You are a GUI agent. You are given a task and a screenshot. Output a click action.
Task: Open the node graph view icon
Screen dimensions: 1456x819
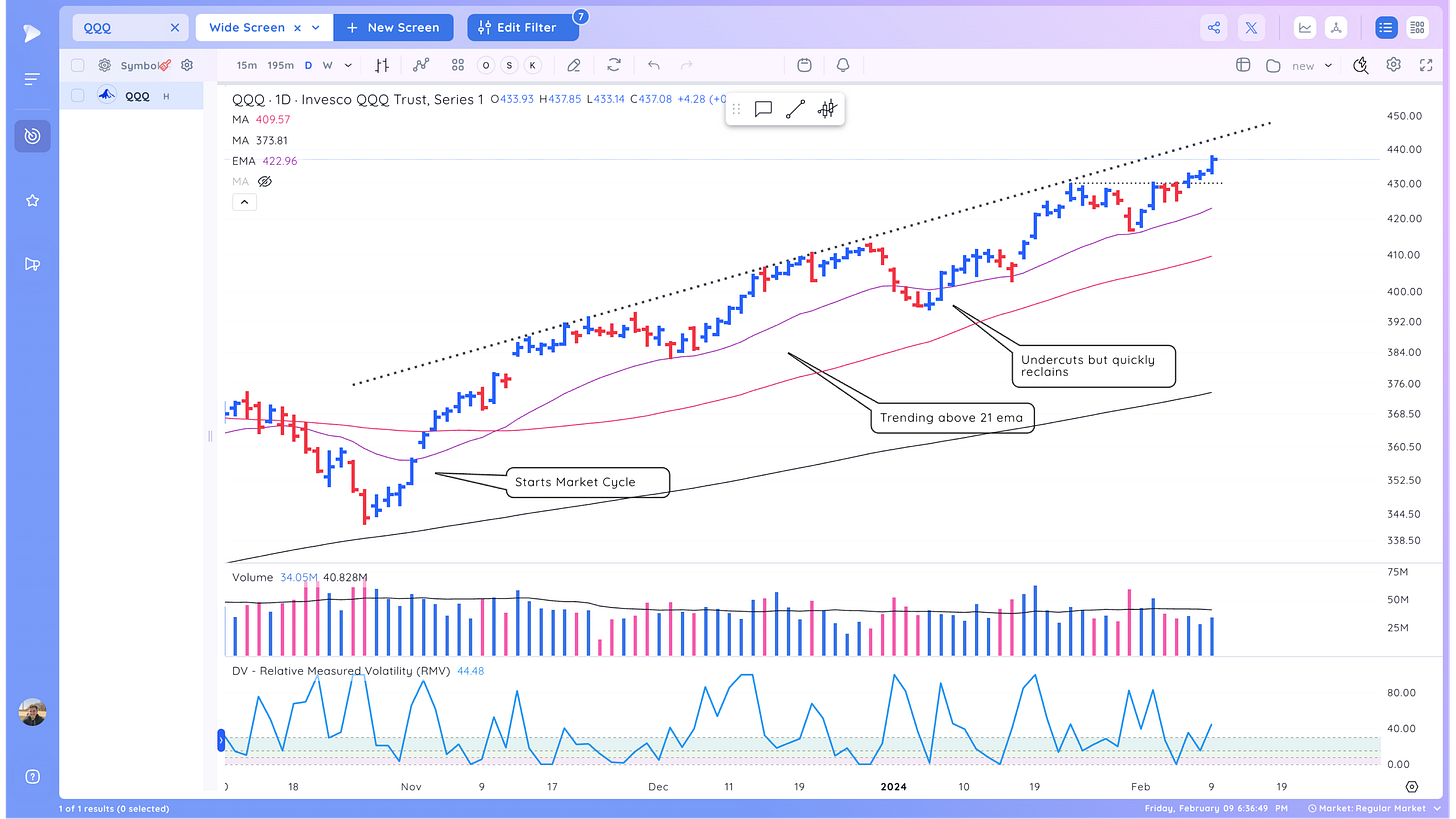1334,28
